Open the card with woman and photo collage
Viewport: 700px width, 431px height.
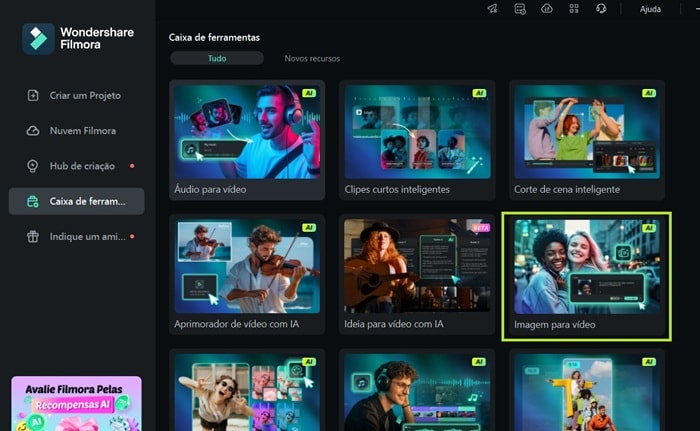[x=247, y=390]
